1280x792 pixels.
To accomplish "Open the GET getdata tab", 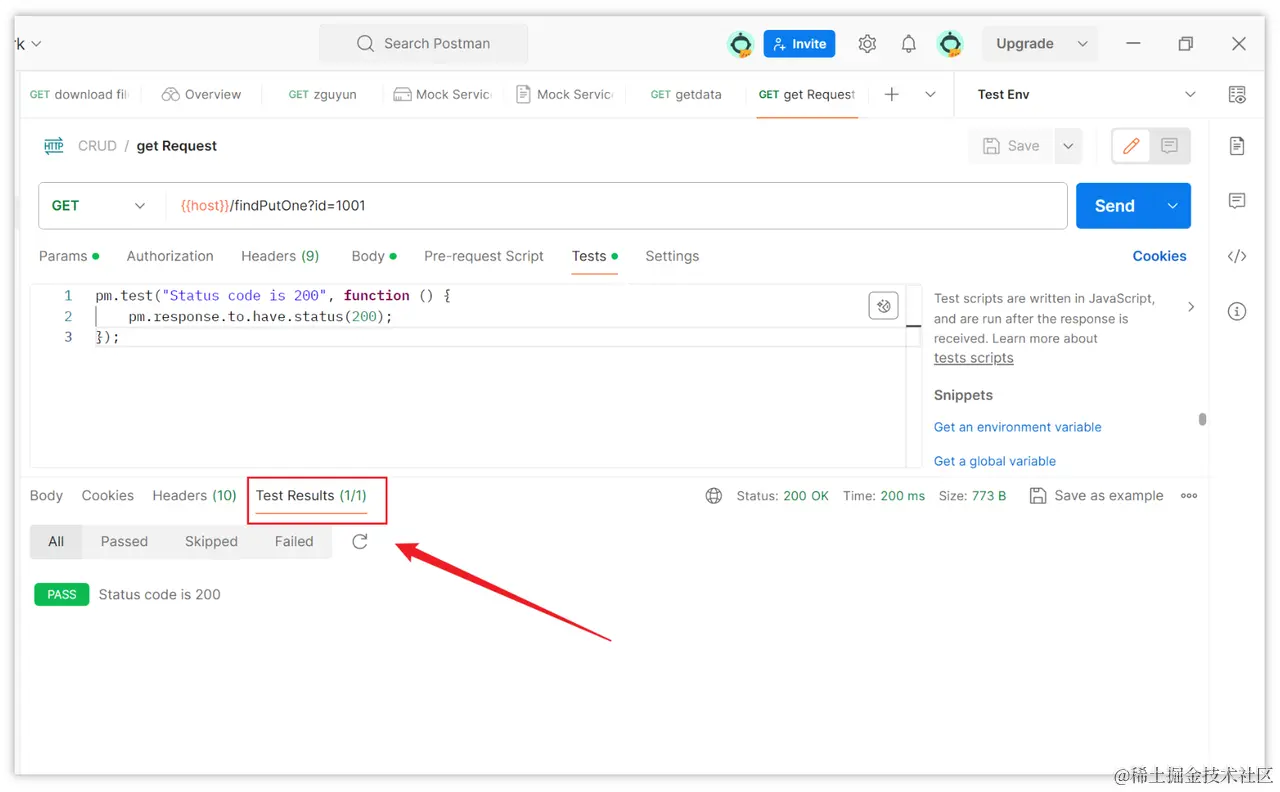I will [x=686, y=94].
